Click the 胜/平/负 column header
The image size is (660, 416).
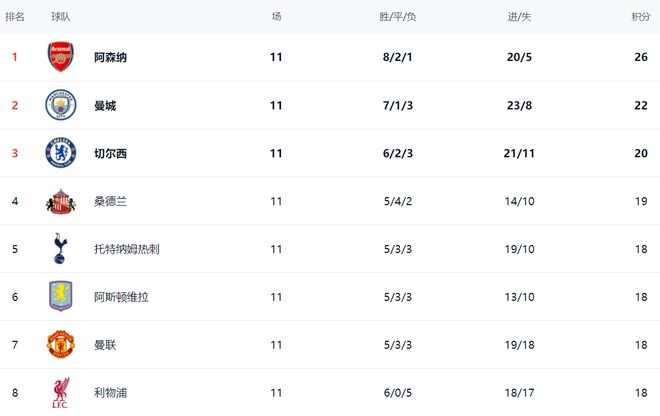pos(398,17)
